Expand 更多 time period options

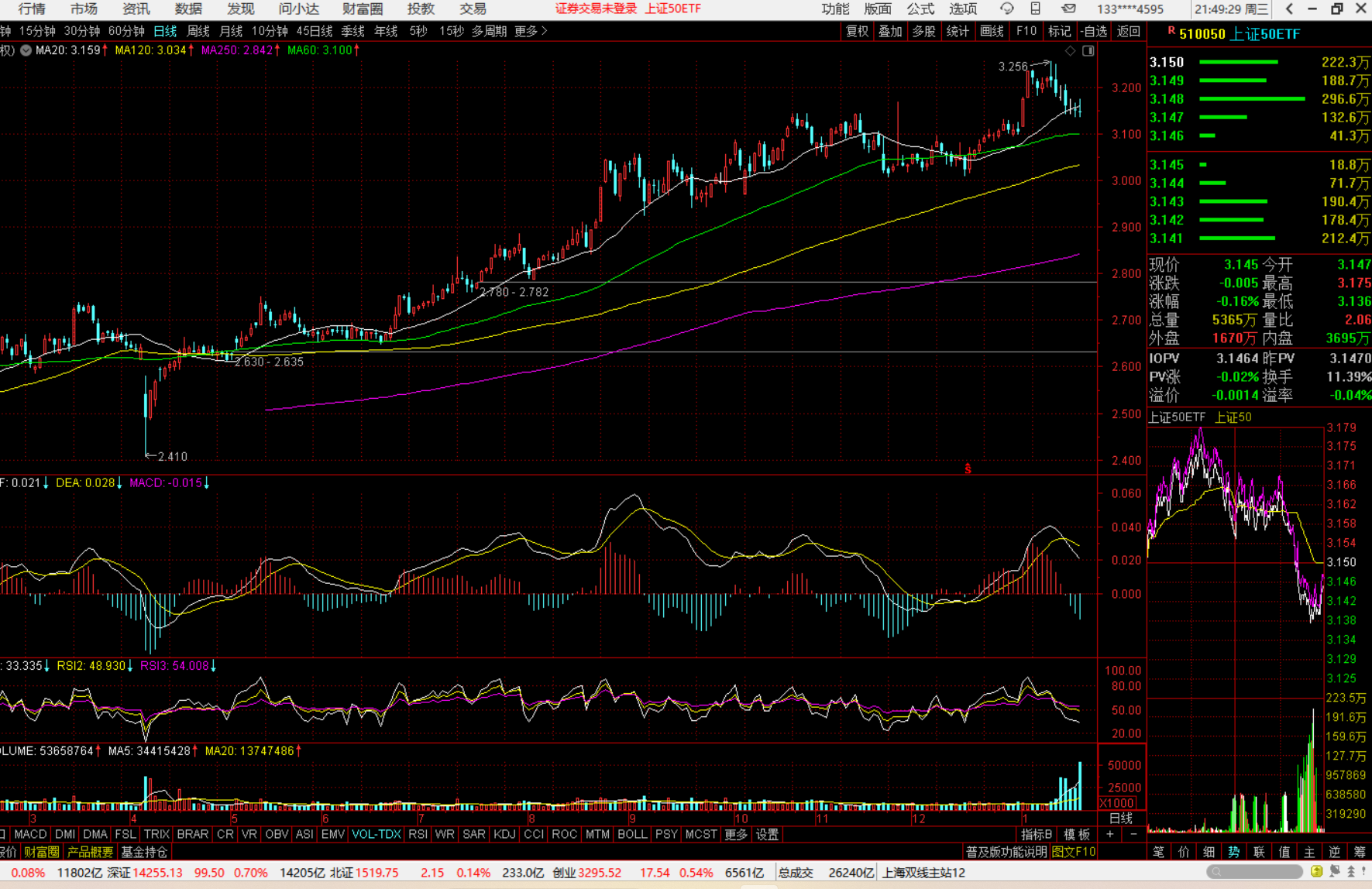point(530,31)
